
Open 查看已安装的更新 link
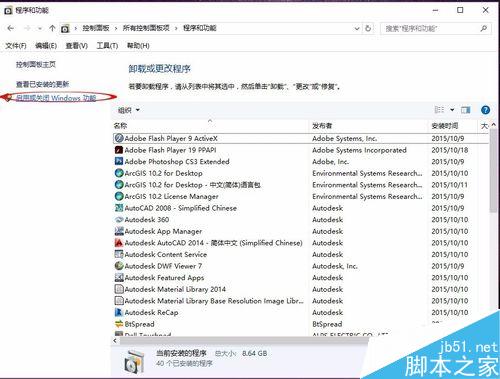43,84
